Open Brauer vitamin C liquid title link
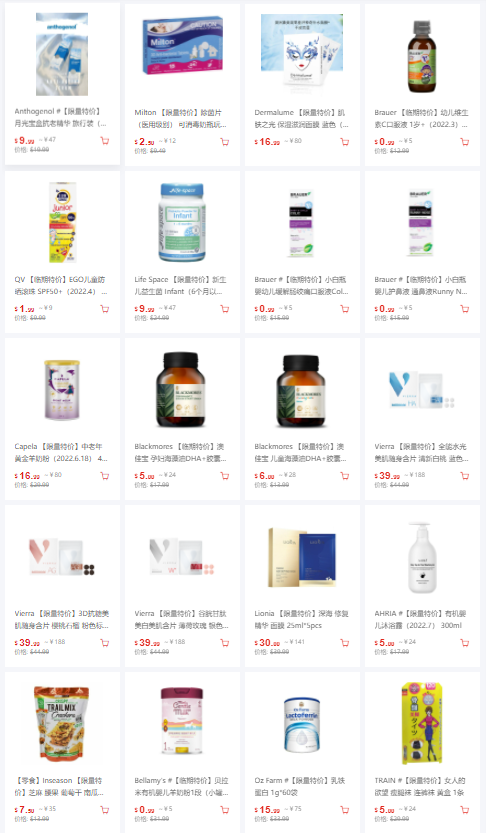This screenshot has width=486, height=833. coord(422,118)
